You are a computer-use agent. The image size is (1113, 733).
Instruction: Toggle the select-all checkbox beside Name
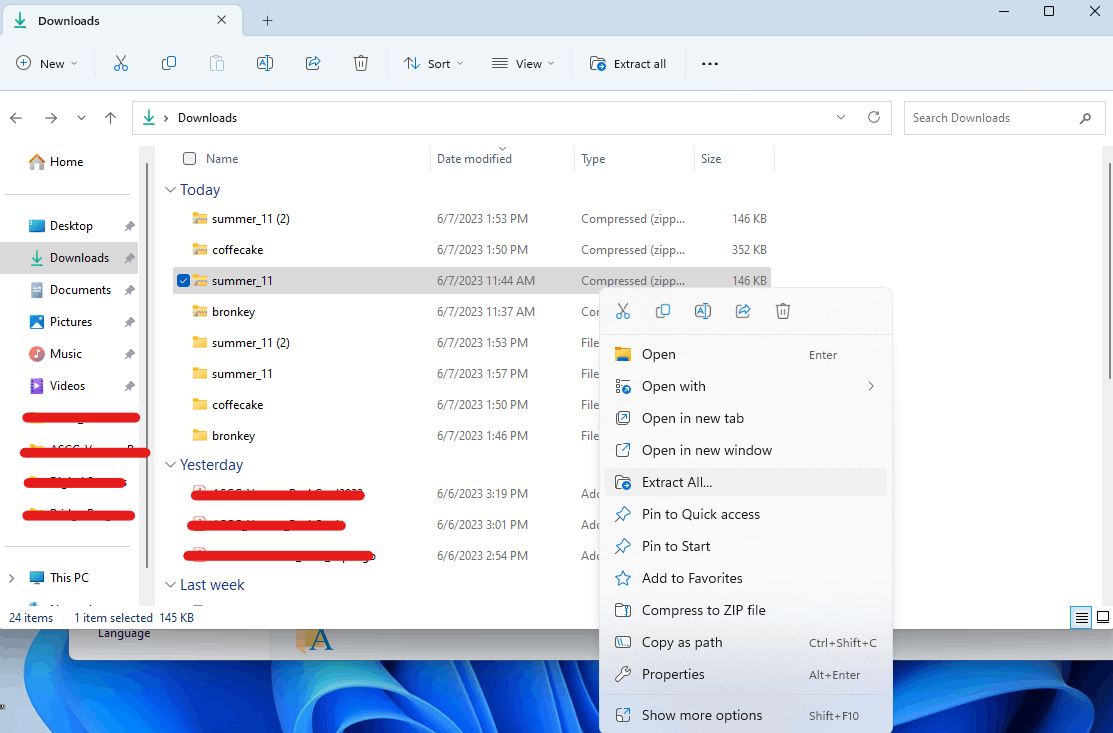click(190, 158)
